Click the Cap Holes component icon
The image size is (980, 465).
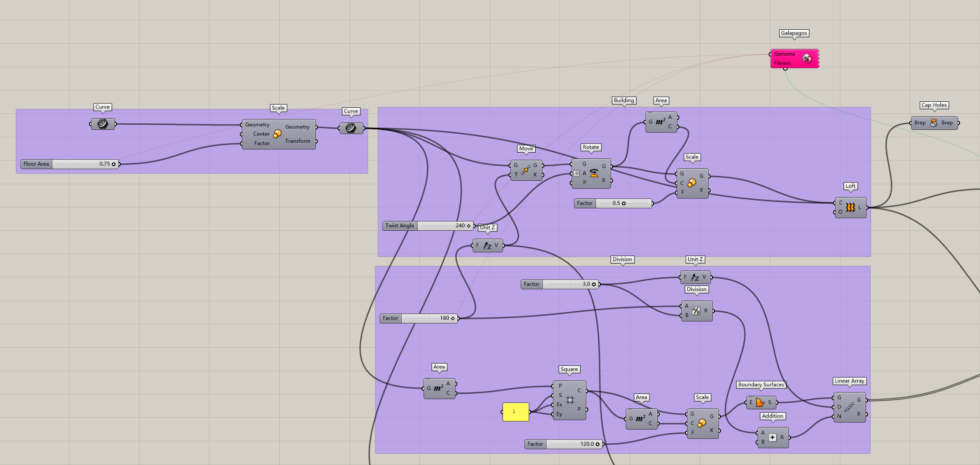pyautogui.click(x=933, y=123)
